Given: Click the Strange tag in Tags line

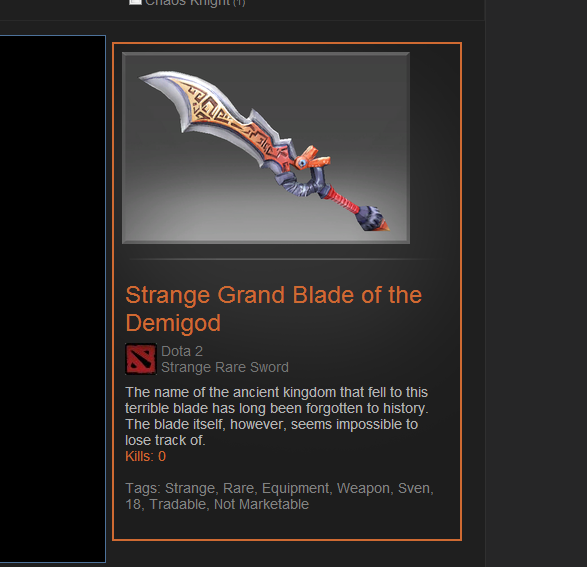Looking at the screenshot, I should click(x=190, y=488).
